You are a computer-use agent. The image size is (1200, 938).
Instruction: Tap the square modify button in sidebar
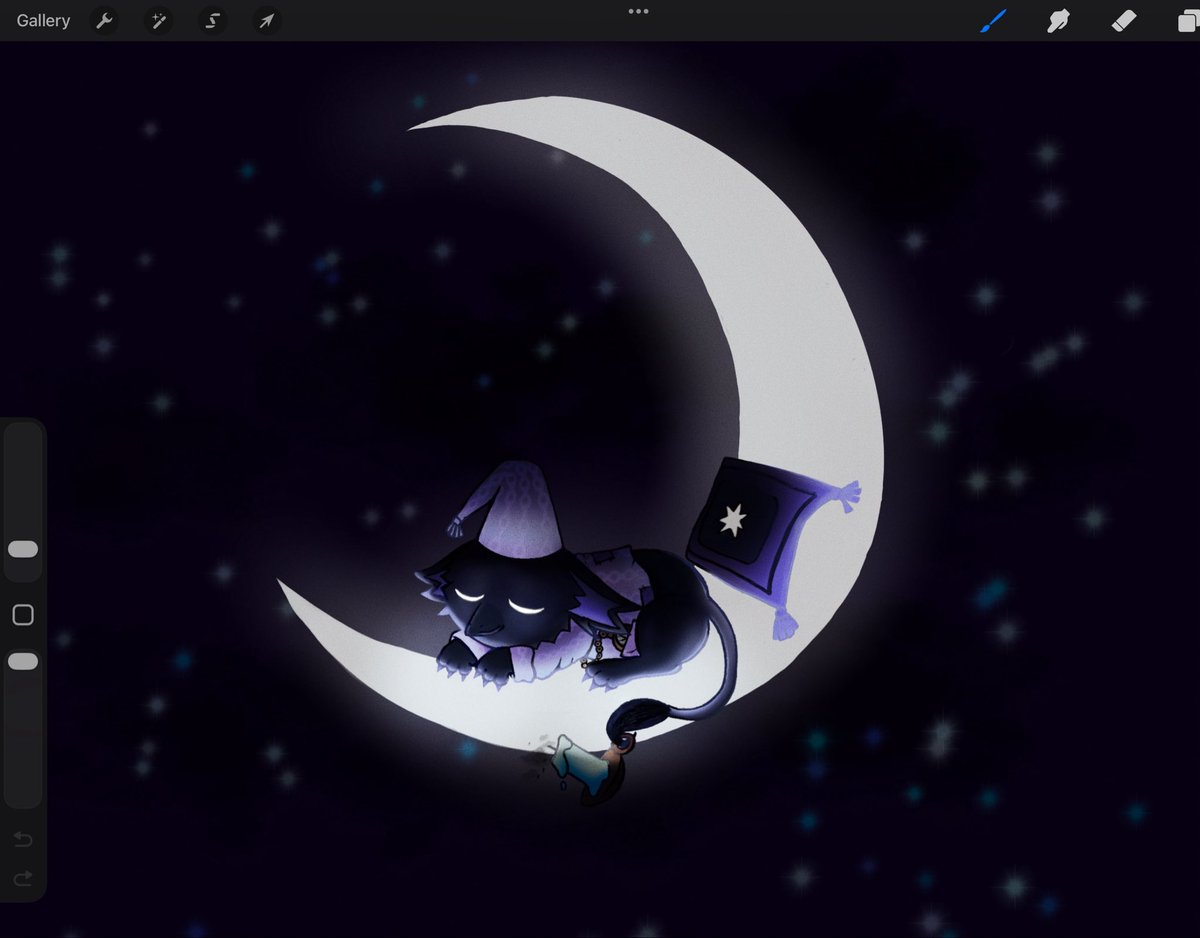pos(23,614)
